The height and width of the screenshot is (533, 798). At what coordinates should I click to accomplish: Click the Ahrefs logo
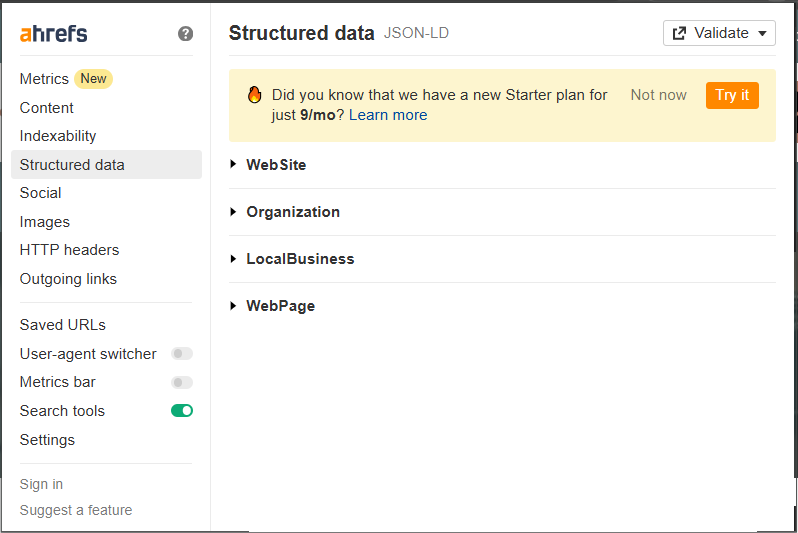click(x=54, y=34)
